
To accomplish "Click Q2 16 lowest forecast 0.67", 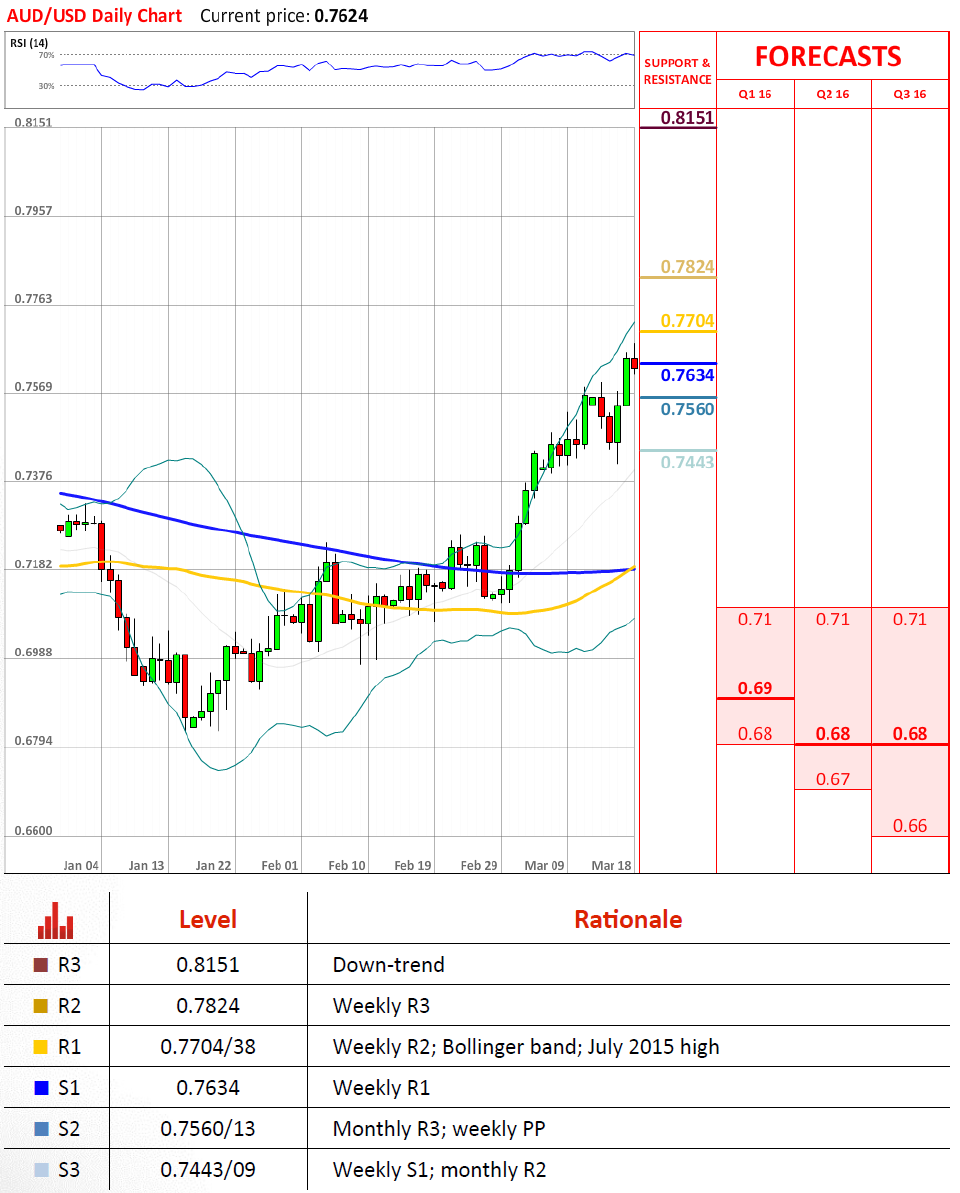I will pos(833,779).
